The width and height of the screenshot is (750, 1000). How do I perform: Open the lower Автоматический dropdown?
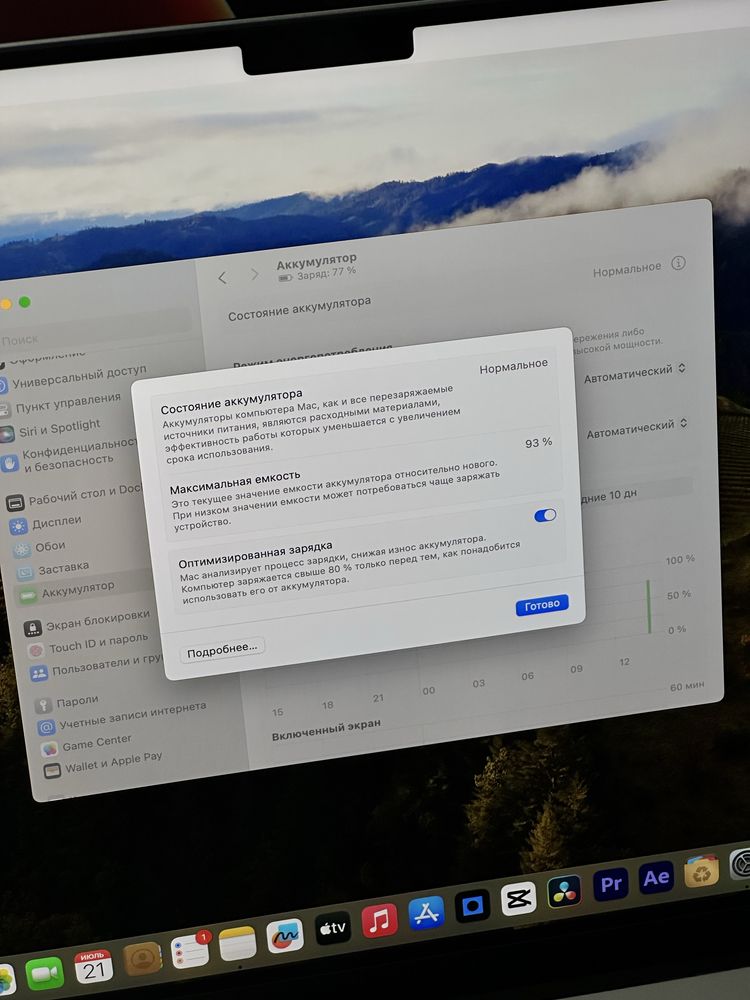(636, 429)
